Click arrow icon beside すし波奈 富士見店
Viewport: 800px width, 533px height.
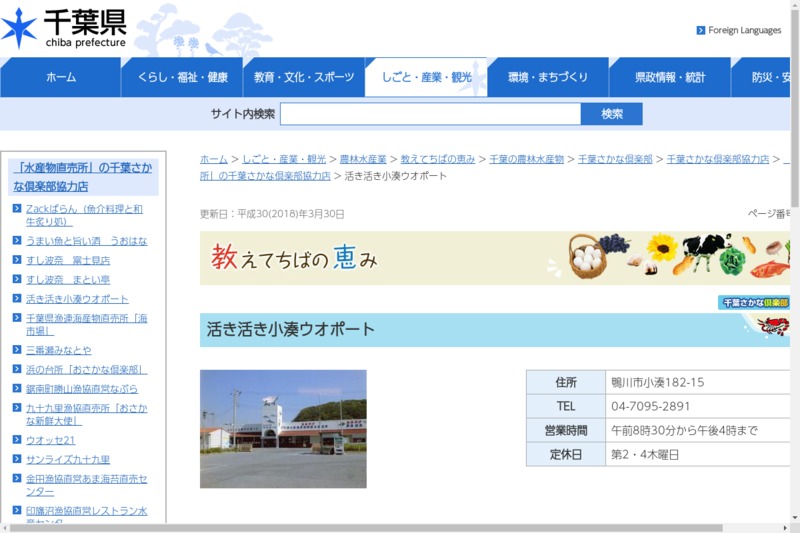pos(17,260)
